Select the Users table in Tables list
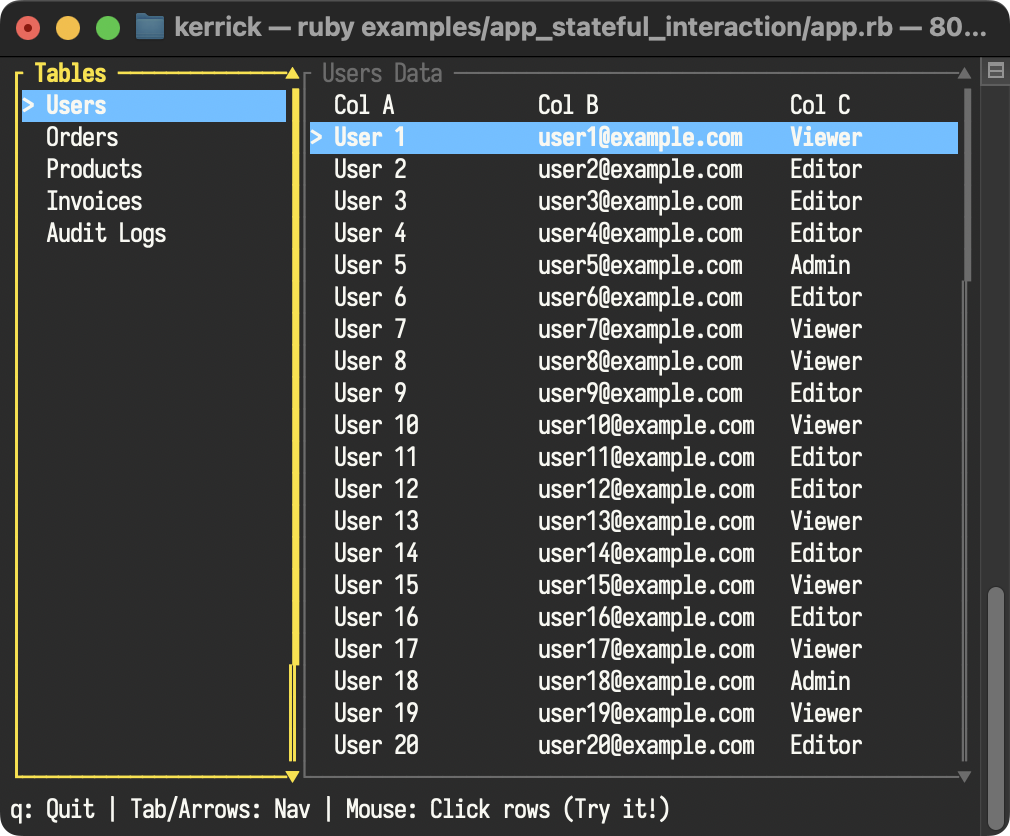This screenshot has height=836, width=1010. (x=154, y=106)
